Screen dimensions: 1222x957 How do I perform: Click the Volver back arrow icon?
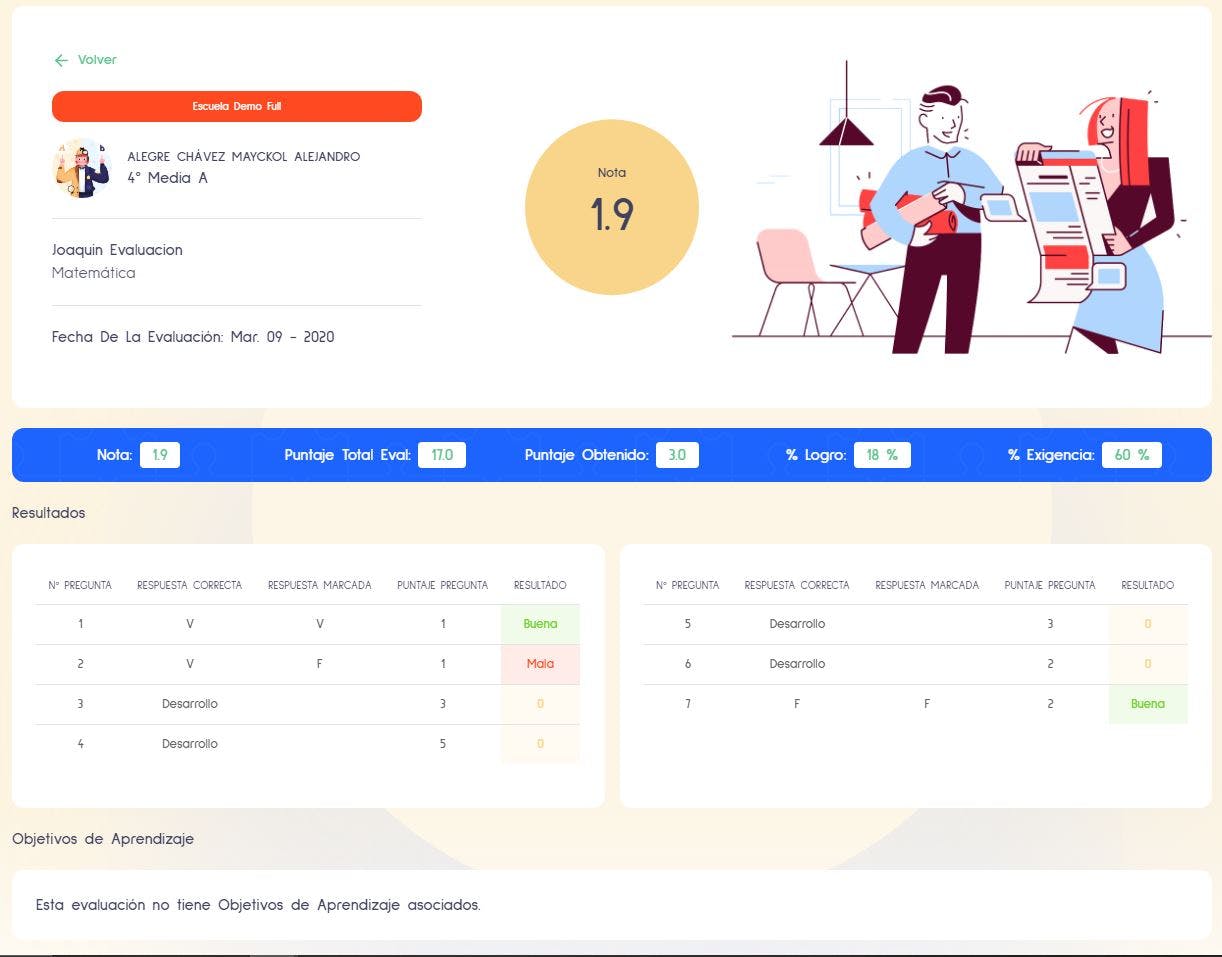[x=61, y=60]
